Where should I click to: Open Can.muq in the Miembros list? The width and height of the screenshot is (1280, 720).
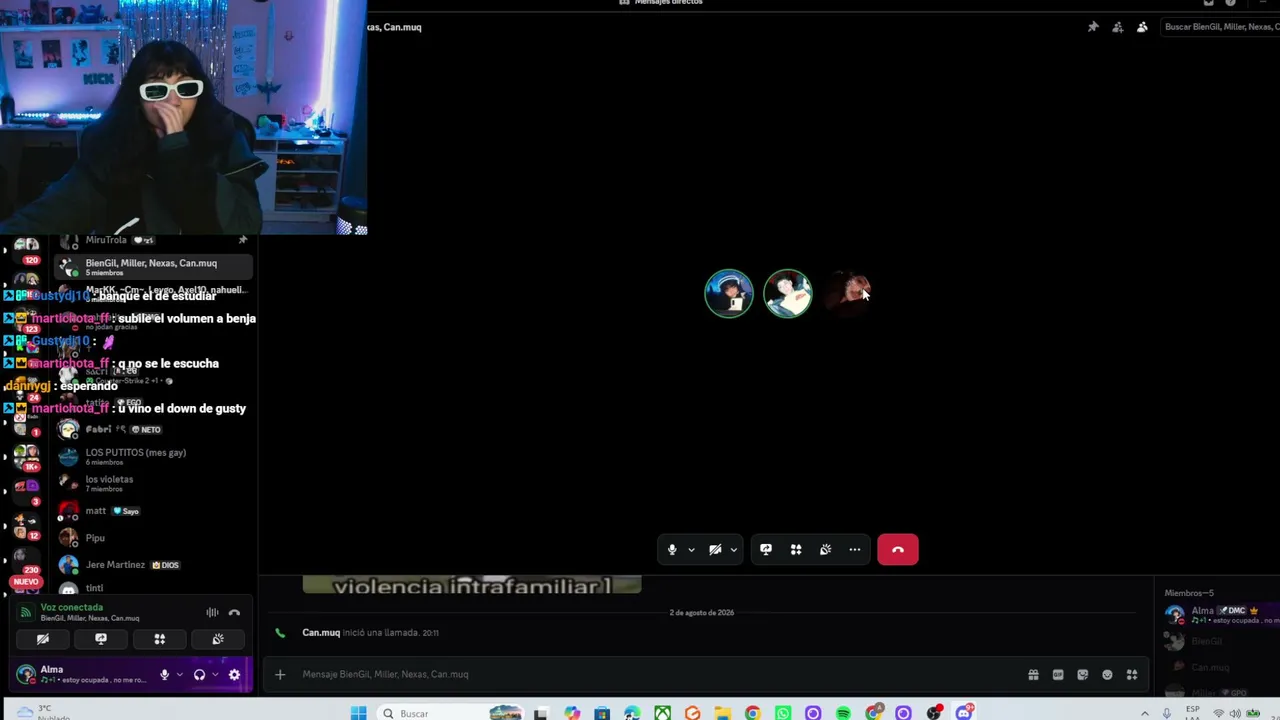point(1221,667)
